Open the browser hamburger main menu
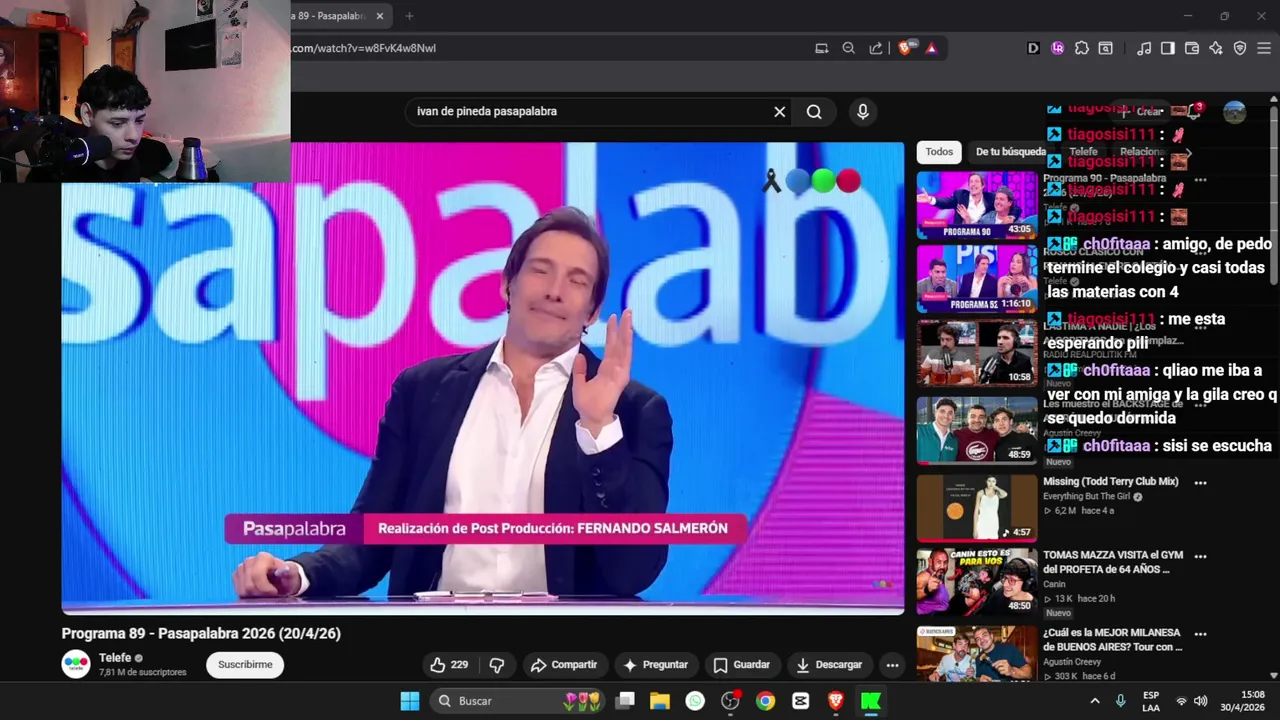1280x720 pixels. point(1264,48)
